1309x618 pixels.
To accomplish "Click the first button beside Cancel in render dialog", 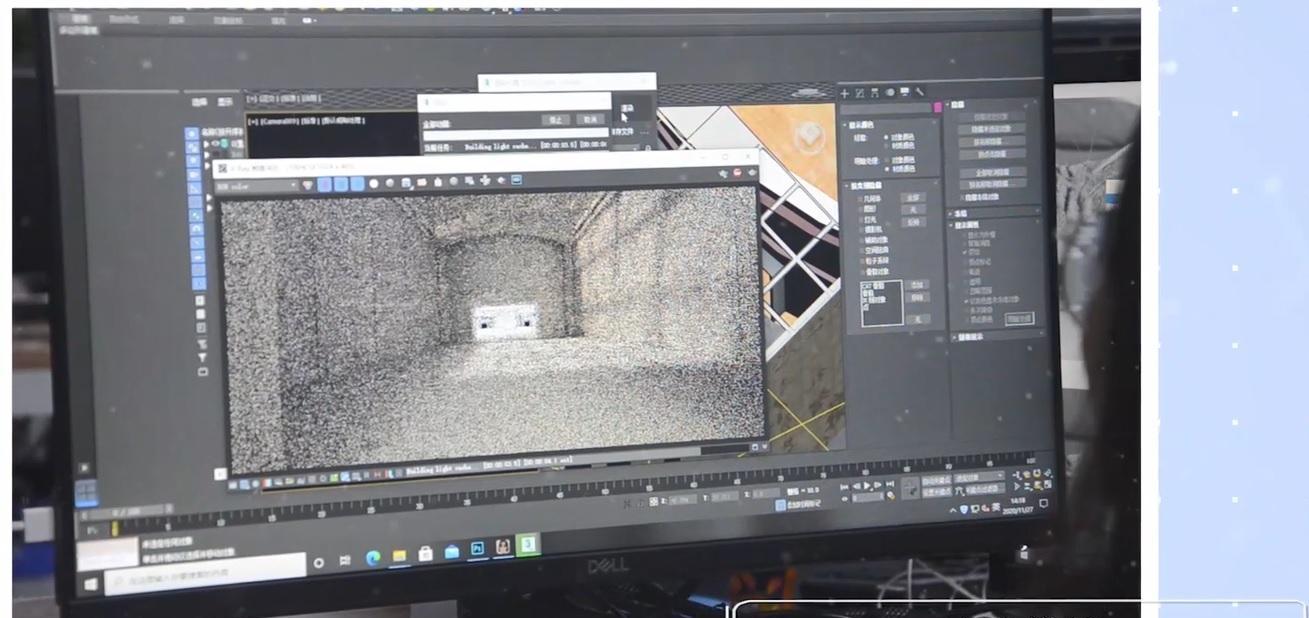I will [x=555, y=119].
